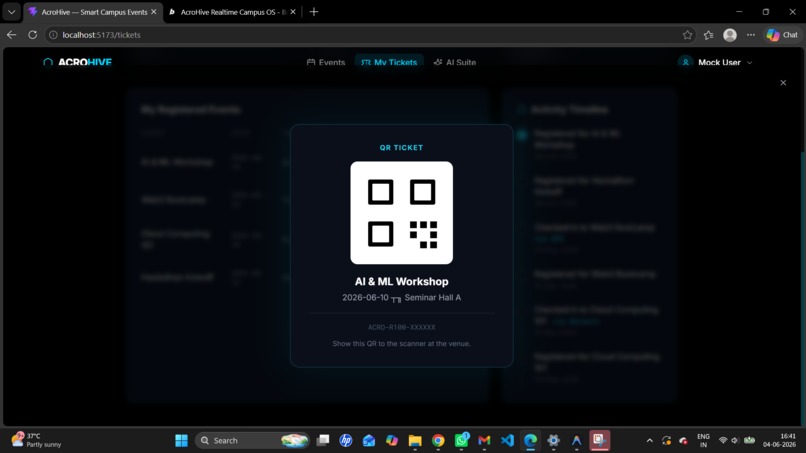806x453 pixels.
Task: Open the Copilot taskbar icon
Action: point(392,440)
